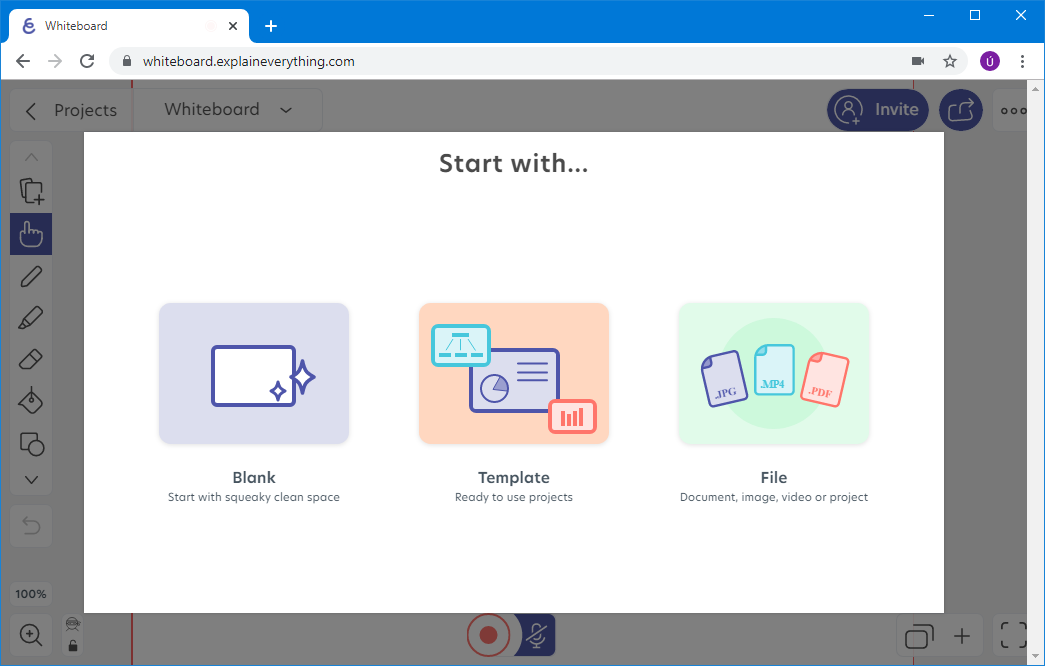Expand toolbar with down chevron
1045x666 pixels.
click(31, 480)
